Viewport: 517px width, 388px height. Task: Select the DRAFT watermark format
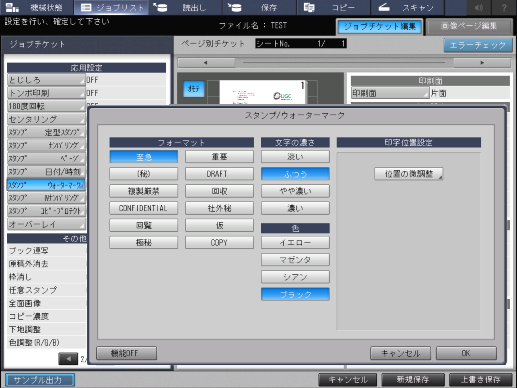pos(219,174)
